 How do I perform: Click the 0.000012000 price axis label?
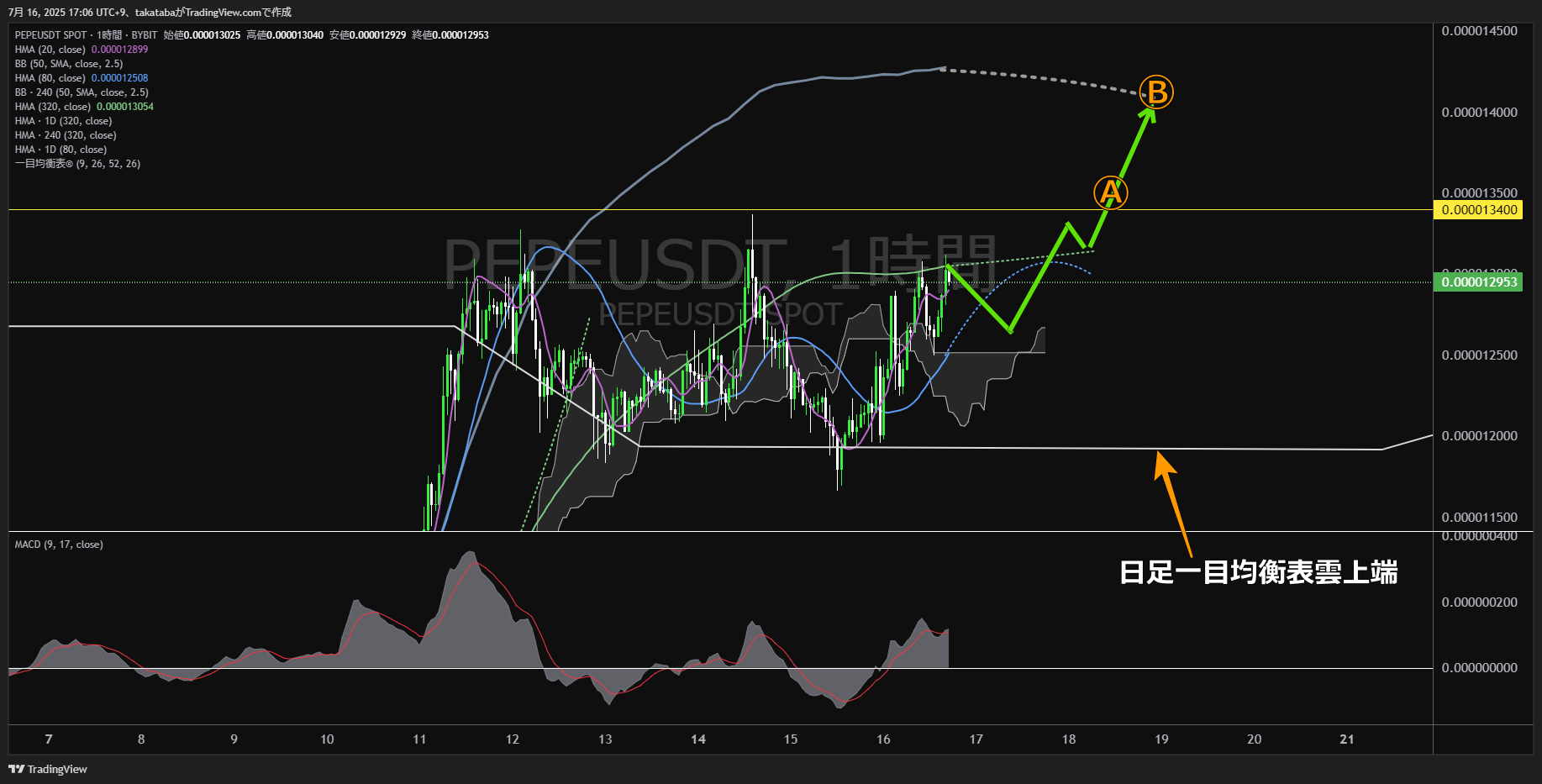point(1479,436)
